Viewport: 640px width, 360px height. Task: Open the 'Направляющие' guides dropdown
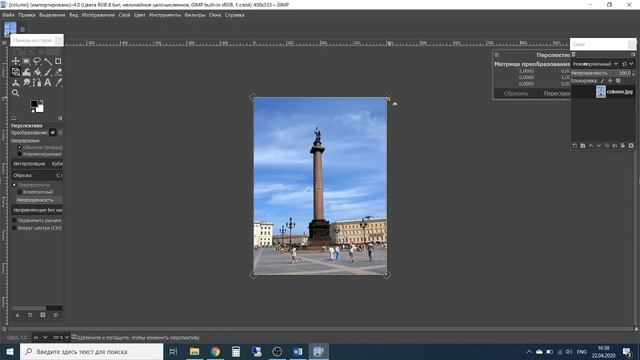point(37,210)
